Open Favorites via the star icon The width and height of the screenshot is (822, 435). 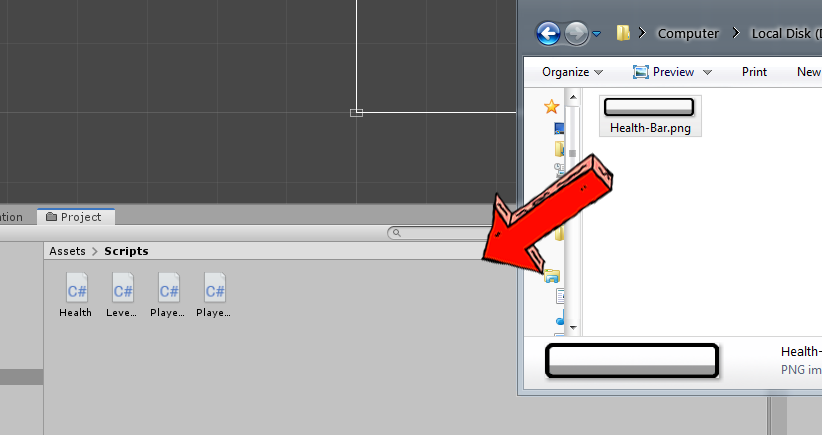(x=551, y=106)
